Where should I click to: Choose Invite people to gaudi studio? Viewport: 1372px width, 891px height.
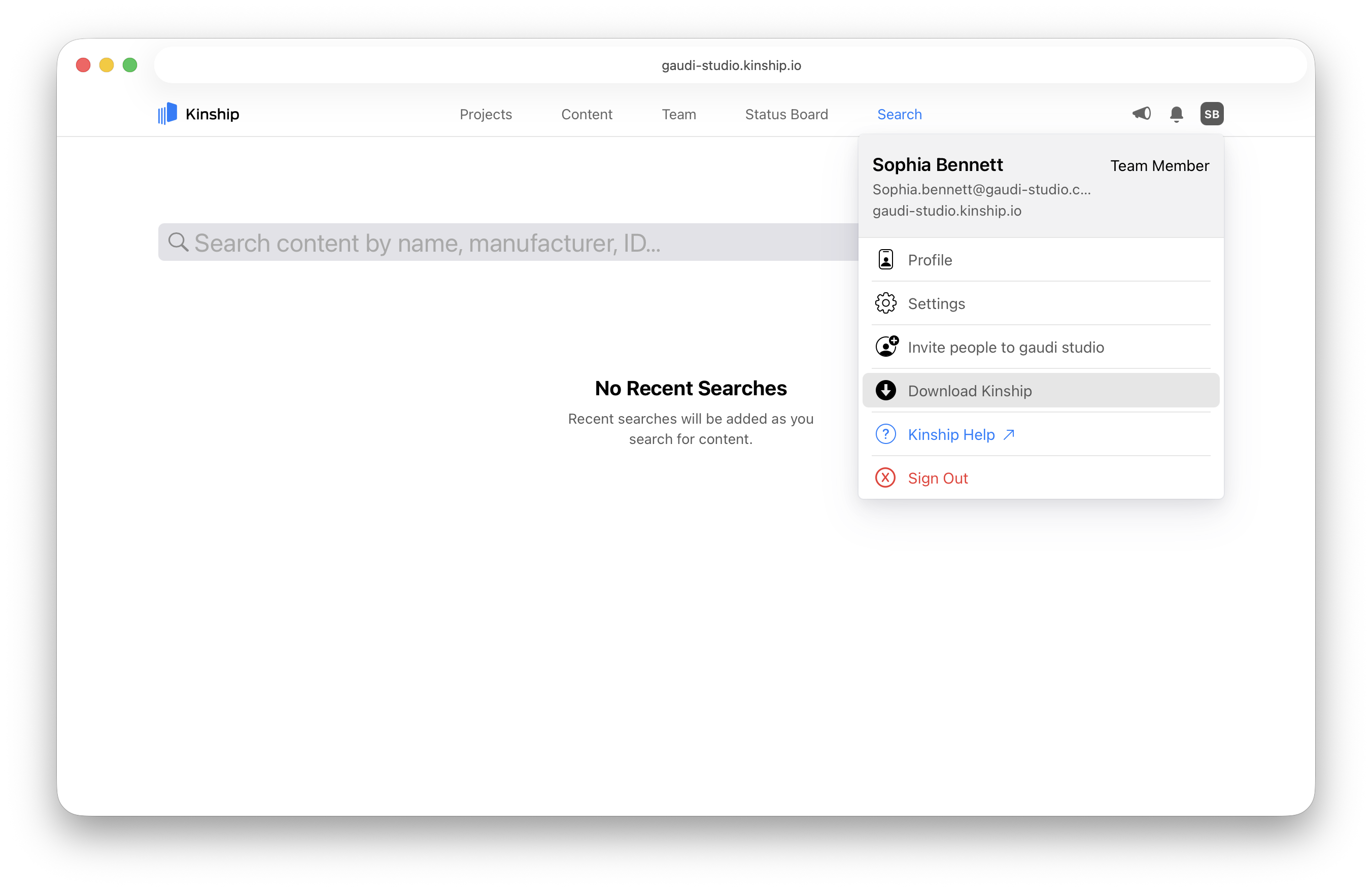pos(1005,347)
